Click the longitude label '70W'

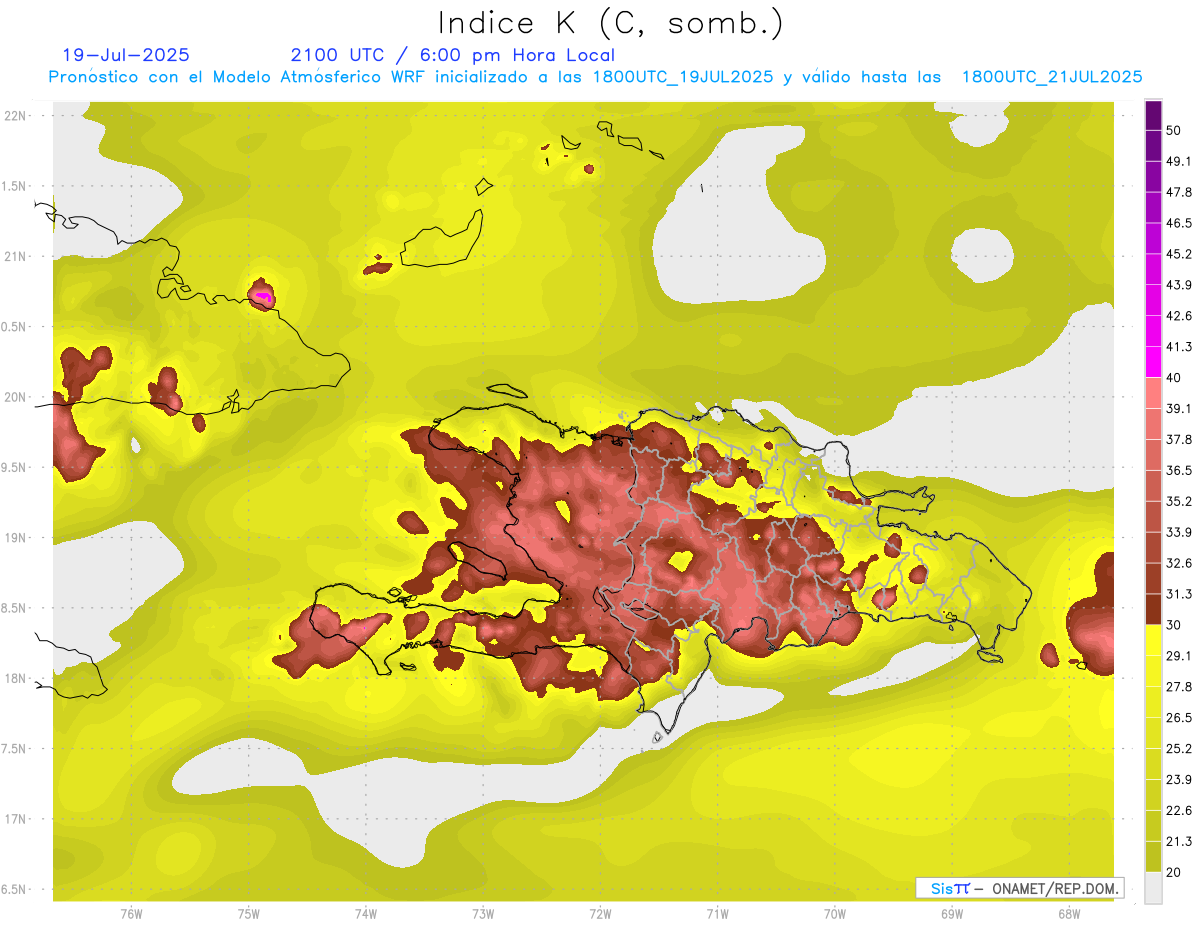(834, 913)
